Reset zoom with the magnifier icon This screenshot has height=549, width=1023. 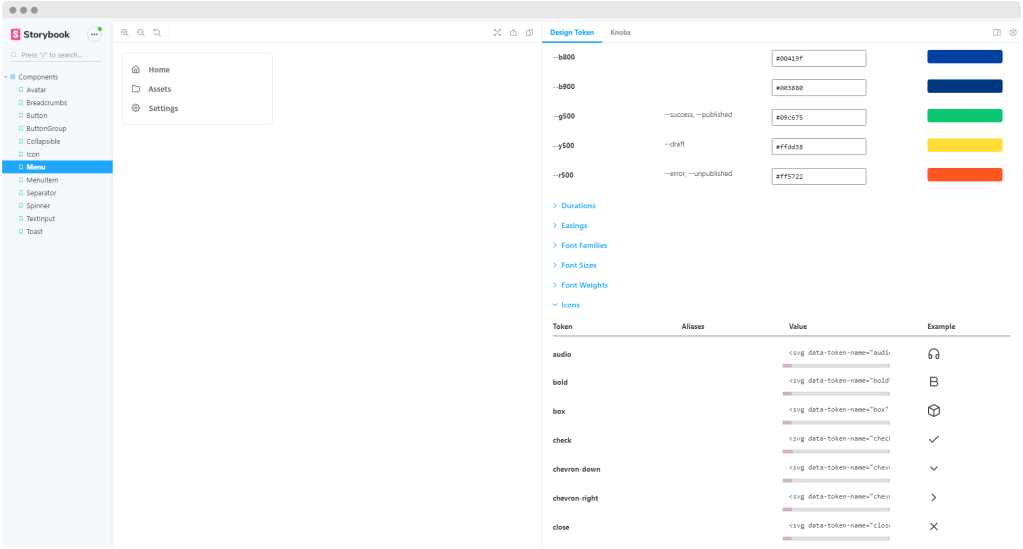coord(157,33)
